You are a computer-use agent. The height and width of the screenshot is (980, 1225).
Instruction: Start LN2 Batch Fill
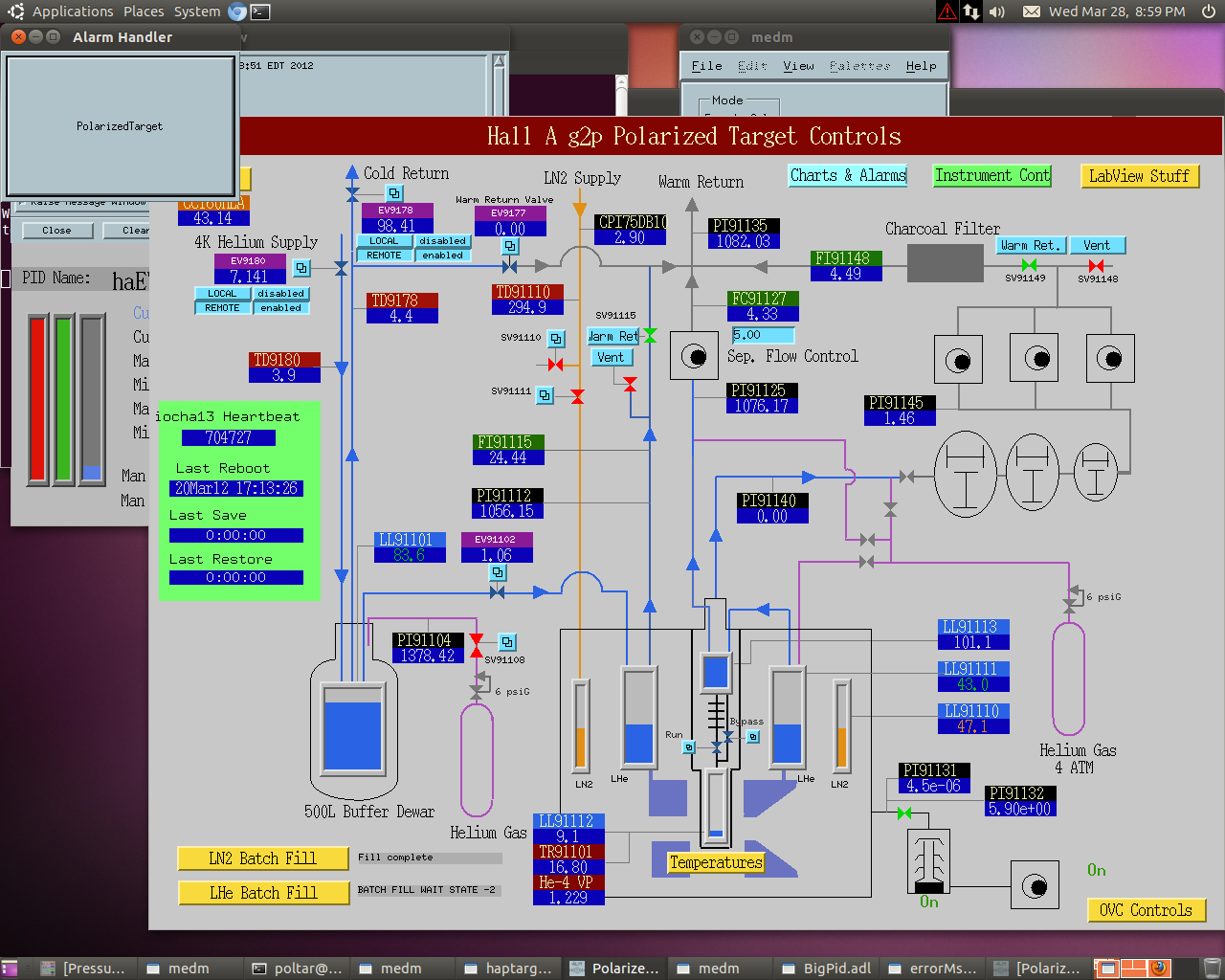[263, 858]
